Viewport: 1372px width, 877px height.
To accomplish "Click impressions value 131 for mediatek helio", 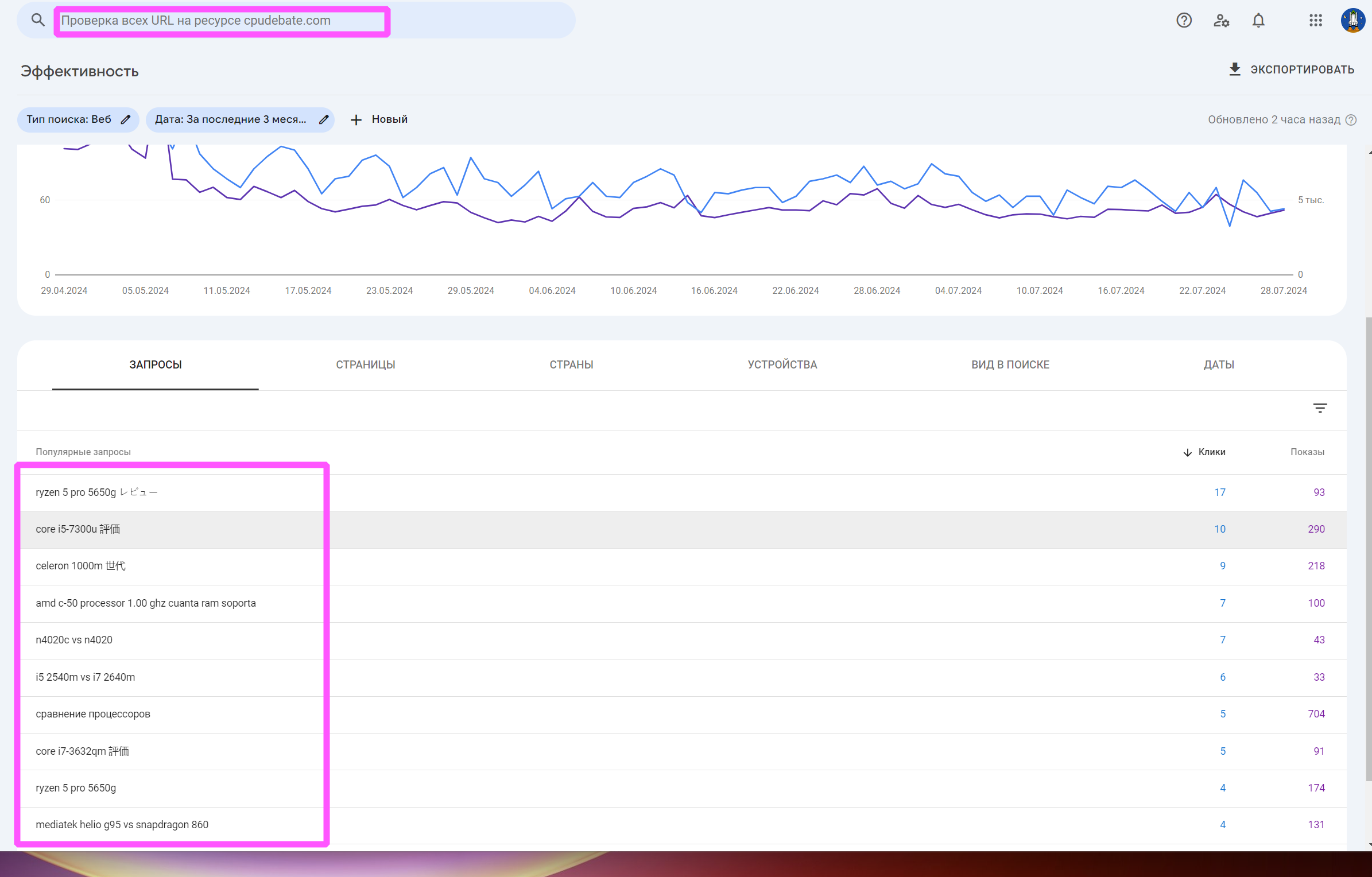I will (1316, 825).
